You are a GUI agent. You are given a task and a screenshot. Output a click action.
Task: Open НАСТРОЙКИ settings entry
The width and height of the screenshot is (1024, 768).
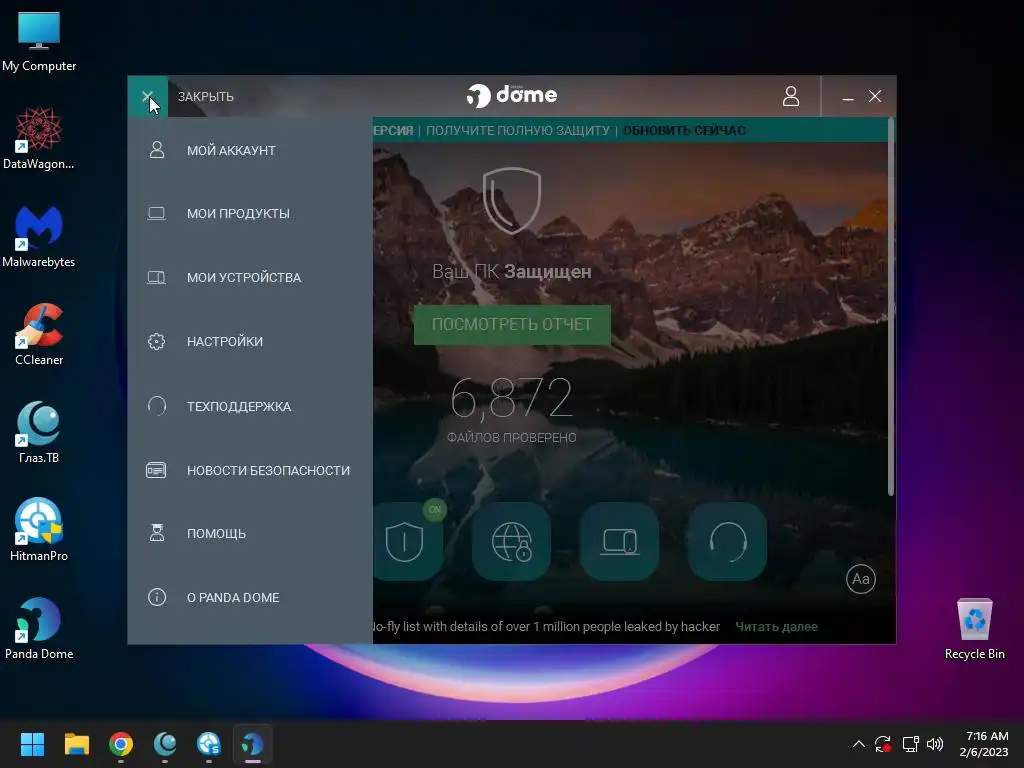tap(225, 342)
